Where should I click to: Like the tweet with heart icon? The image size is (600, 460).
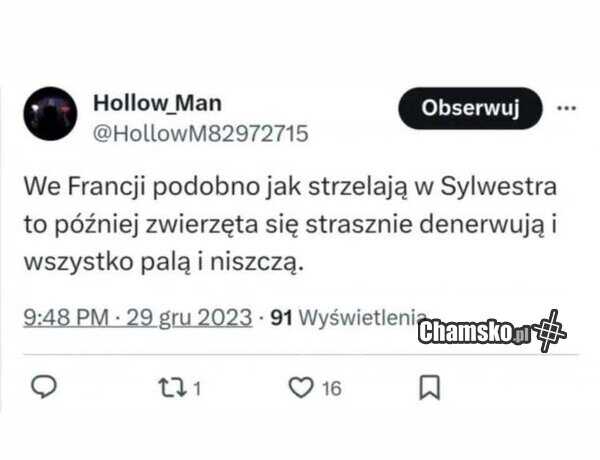[x=301, y=387]
